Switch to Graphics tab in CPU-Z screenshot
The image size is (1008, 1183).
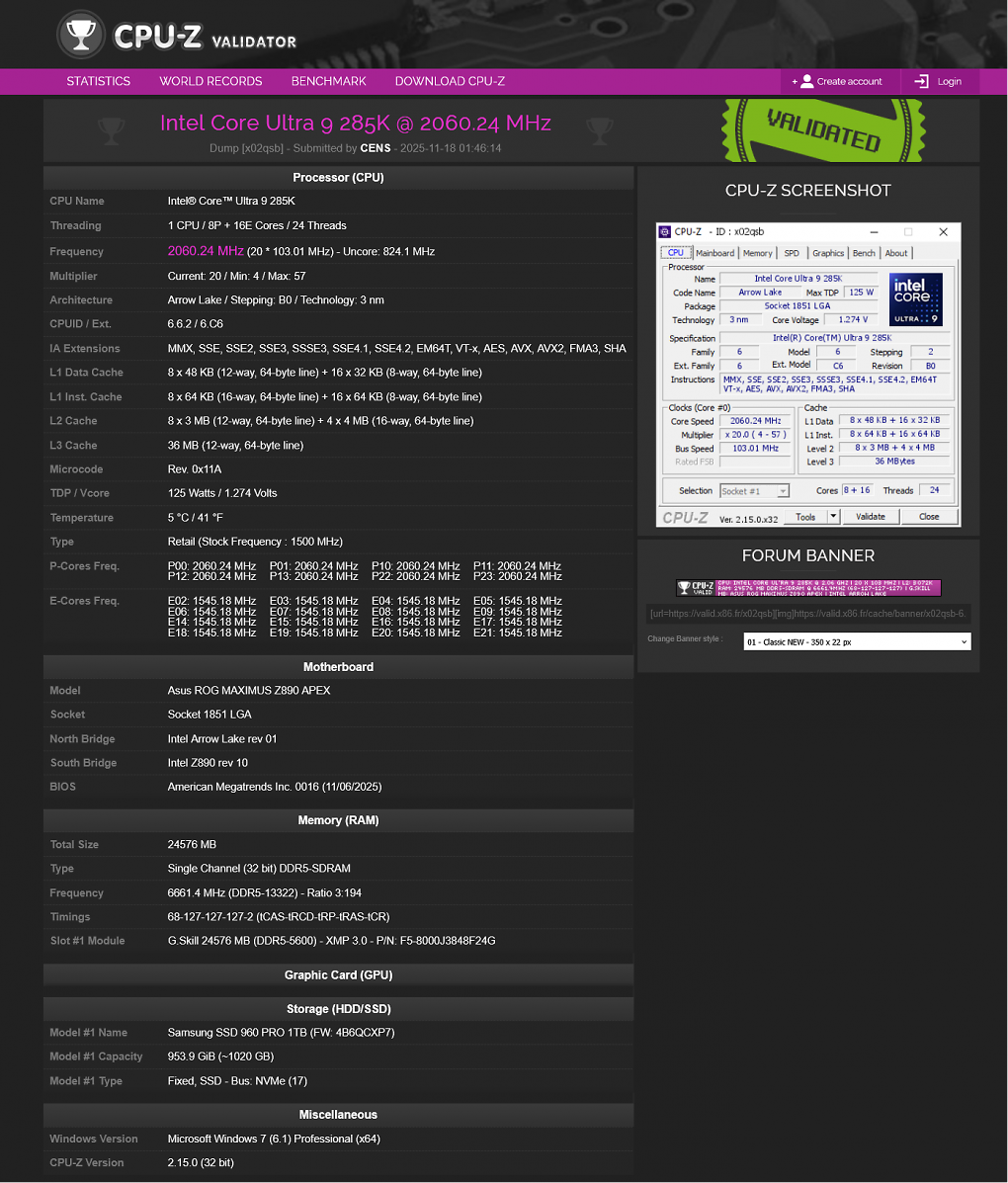[x=828, y=253]
